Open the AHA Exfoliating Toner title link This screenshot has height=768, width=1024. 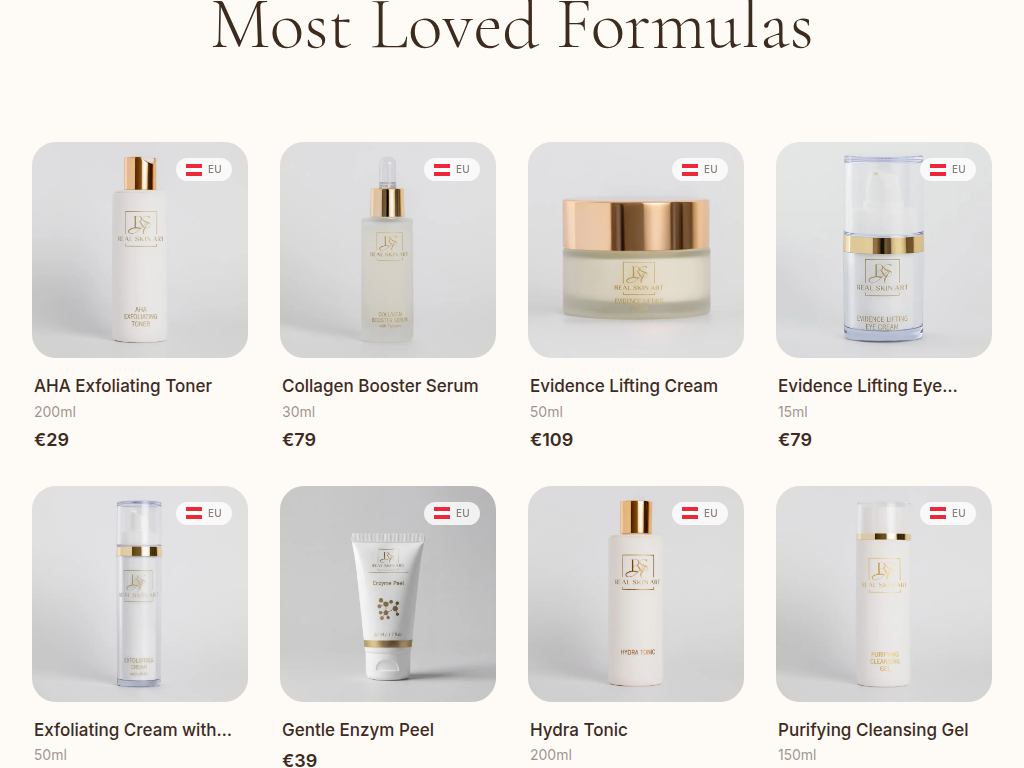(x=123, y=386)
